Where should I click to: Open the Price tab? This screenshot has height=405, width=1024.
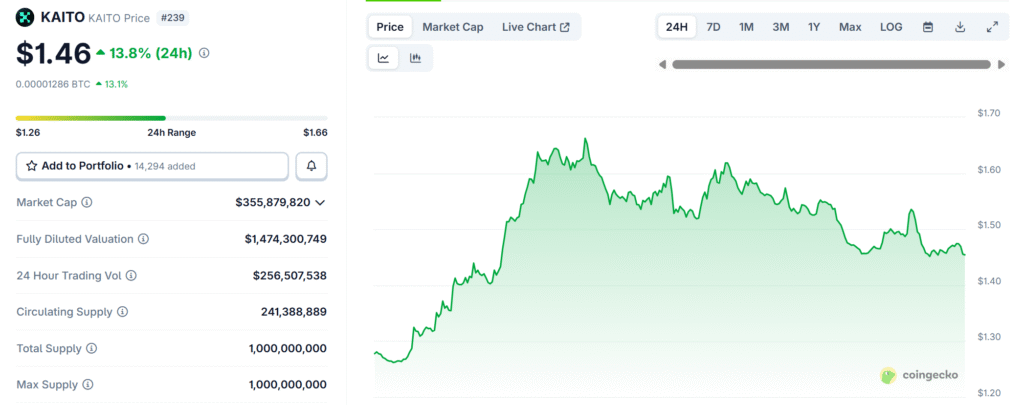point(389,27)
